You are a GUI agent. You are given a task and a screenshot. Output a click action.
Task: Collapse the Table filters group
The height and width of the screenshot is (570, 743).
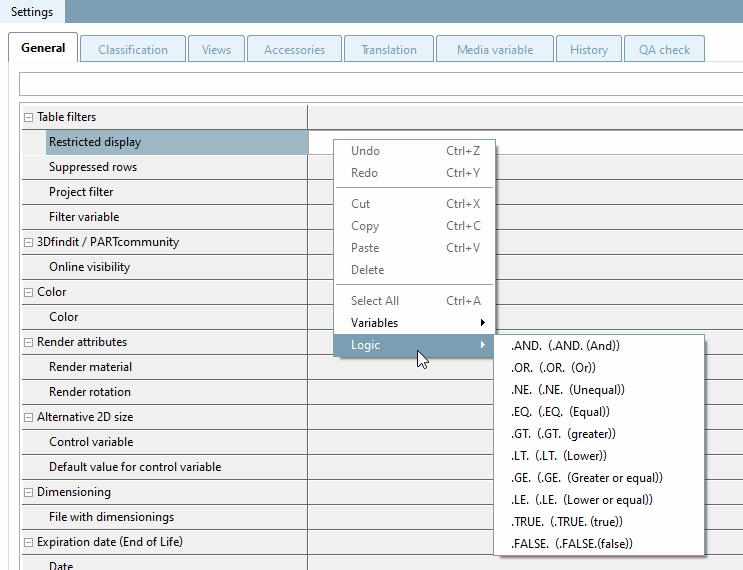pos(29,117)
